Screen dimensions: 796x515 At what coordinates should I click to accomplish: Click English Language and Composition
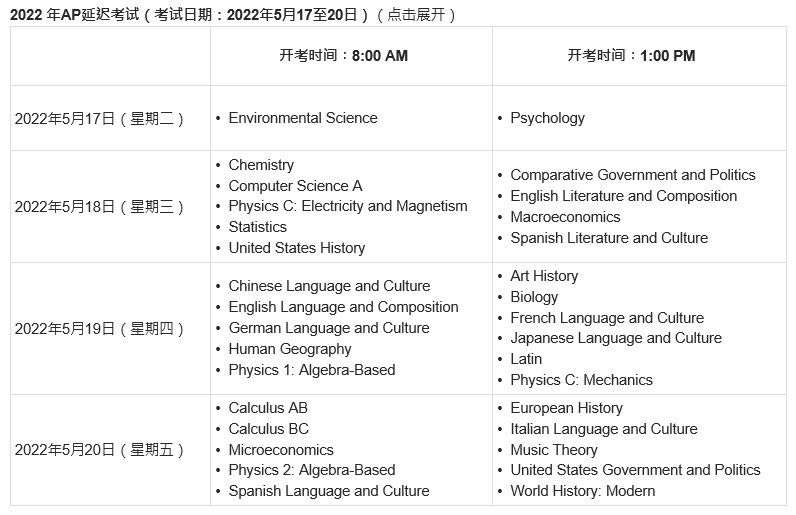[343, 307]
